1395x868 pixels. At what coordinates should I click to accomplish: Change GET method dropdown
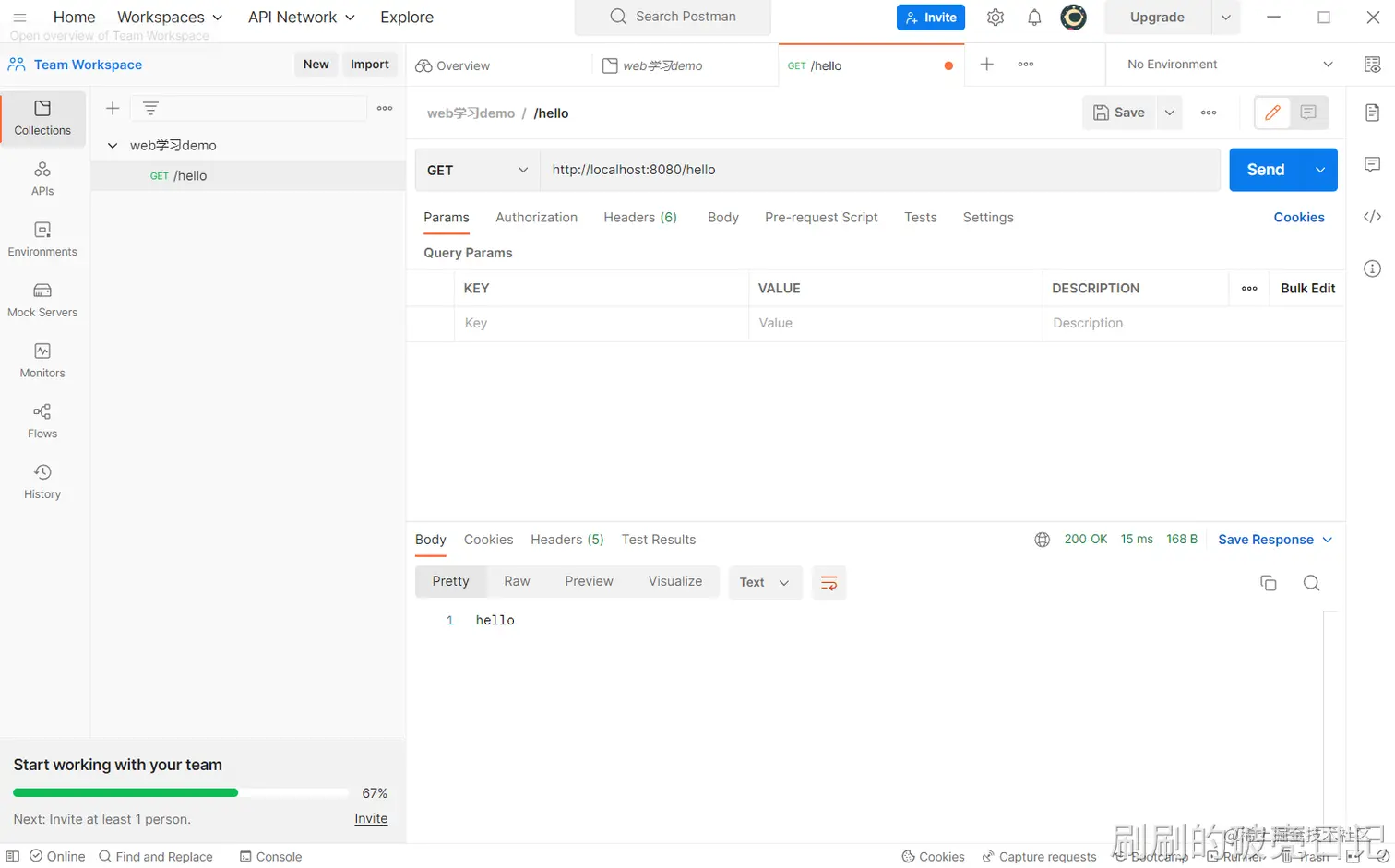pyautogui.click(x=477, y=170)
